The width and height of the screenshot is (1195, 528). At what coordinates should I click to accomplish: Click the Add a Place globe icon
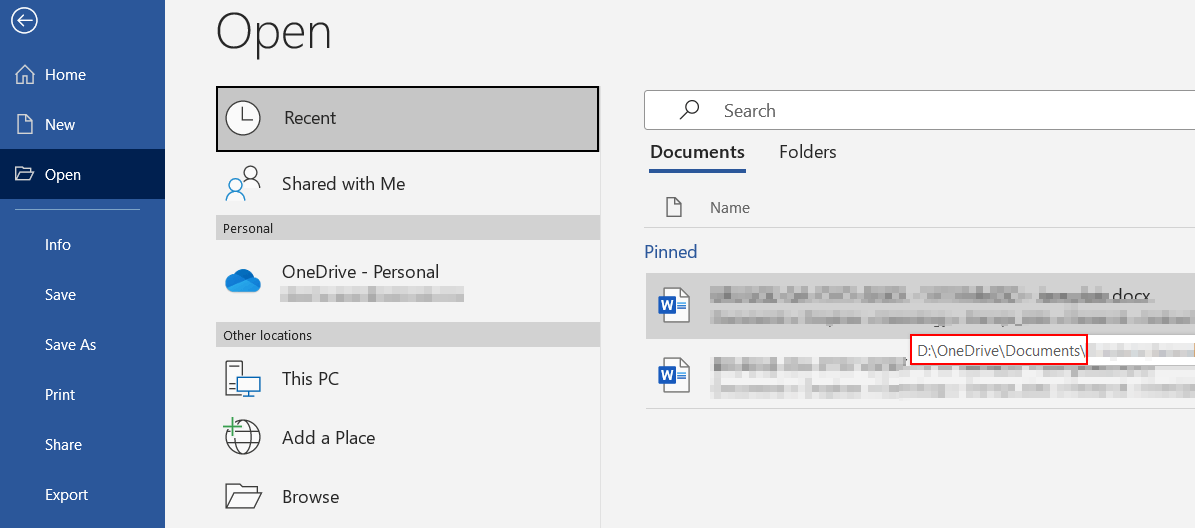[242, 437]
